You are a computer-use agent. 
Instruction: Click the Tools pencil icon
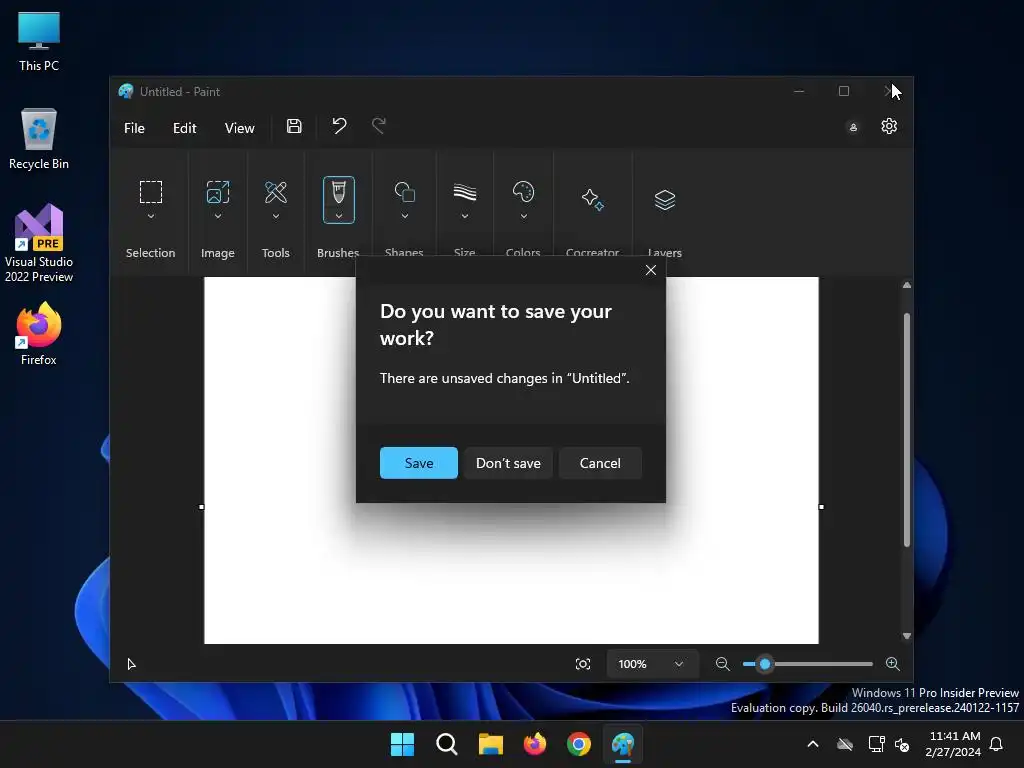(276, 192)
